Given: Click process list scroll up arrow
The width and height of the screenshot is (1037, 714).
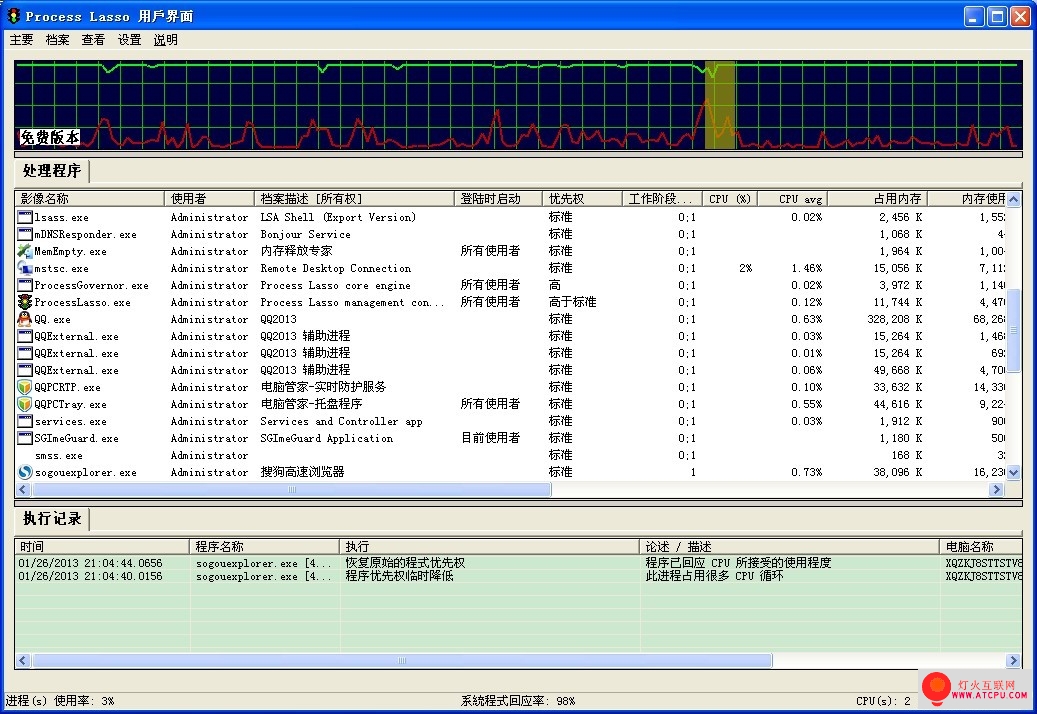Looking at the screenshot, I should click(1013, 198).
